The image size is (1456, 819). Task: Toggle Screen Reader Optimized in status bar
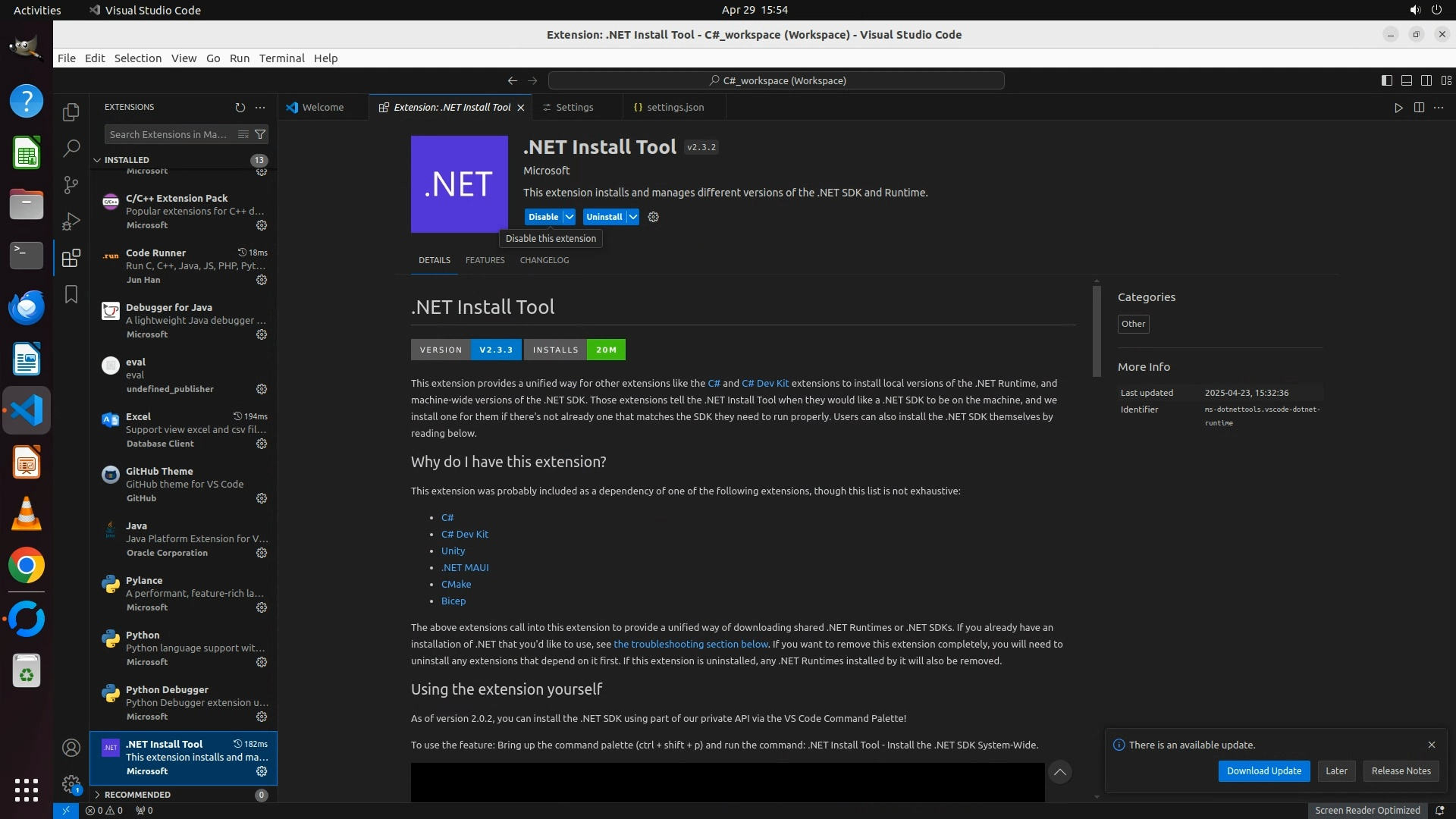[x=1367, y=810]
